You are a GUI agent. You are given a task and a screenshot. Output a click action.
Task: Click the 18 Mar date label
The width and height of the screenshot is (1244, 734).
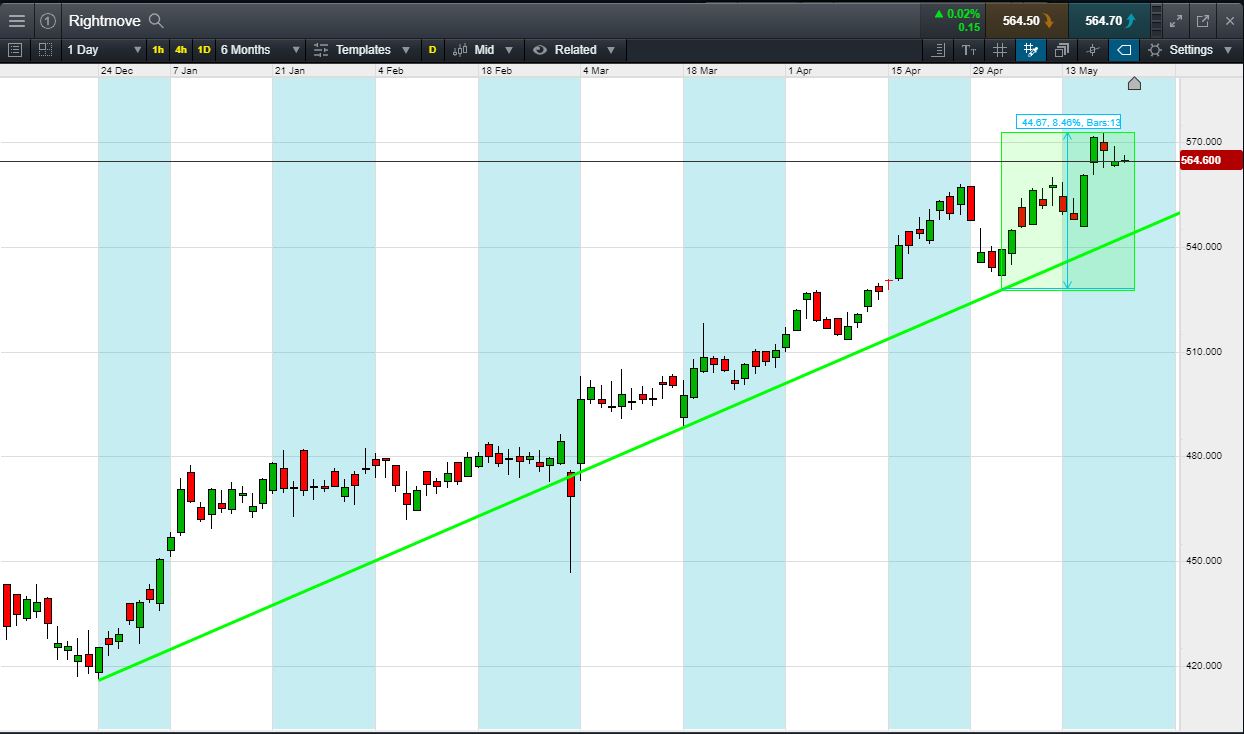[x=702, y=71]
